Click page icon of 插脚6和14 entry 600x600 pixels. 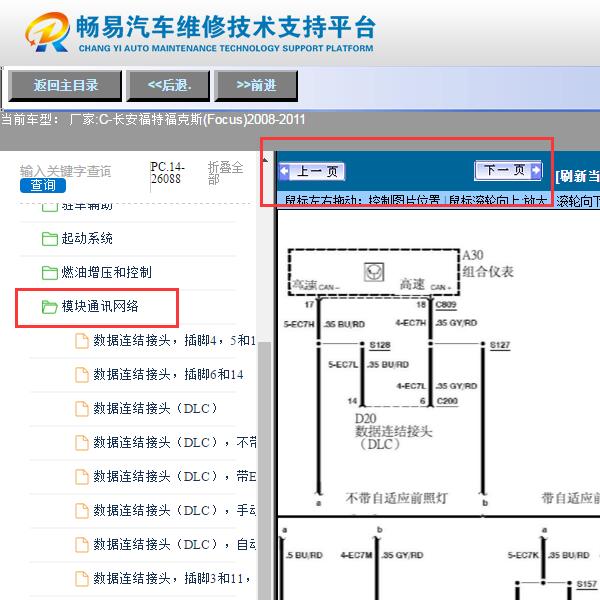point(82,375)
